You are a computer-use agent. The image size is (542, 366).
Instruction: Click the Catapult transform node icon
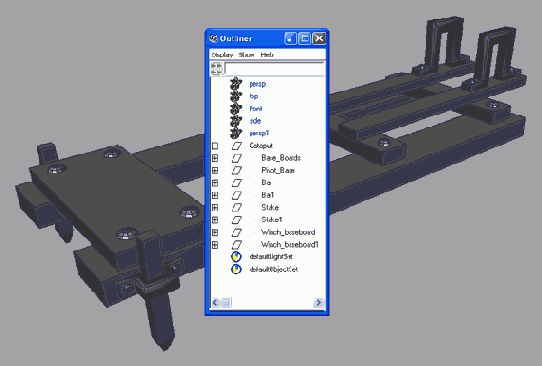pyautogui.click(x=237, y=146)
